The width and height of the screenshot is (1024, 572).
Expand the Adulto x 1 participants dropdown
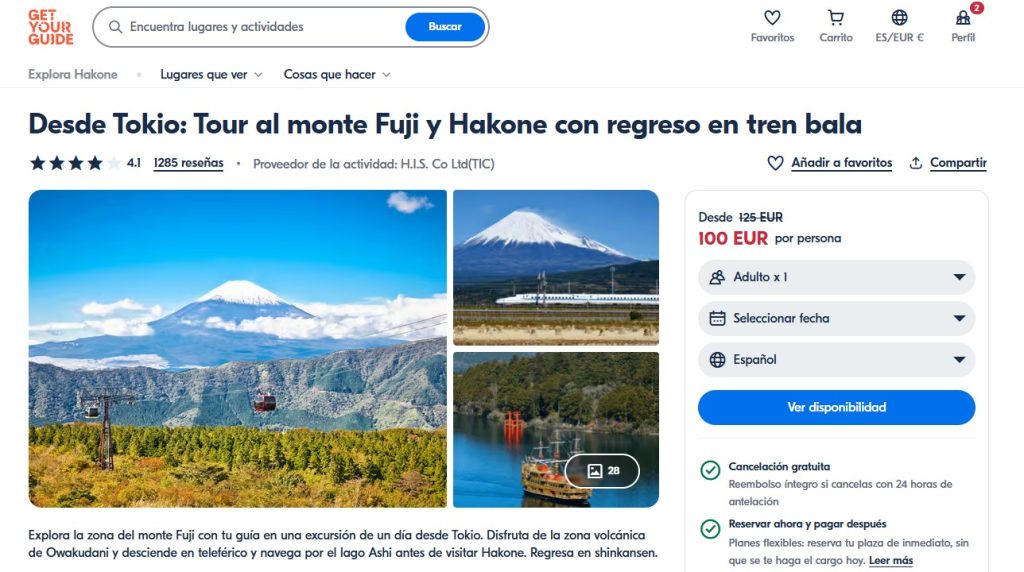coord(837,277)
